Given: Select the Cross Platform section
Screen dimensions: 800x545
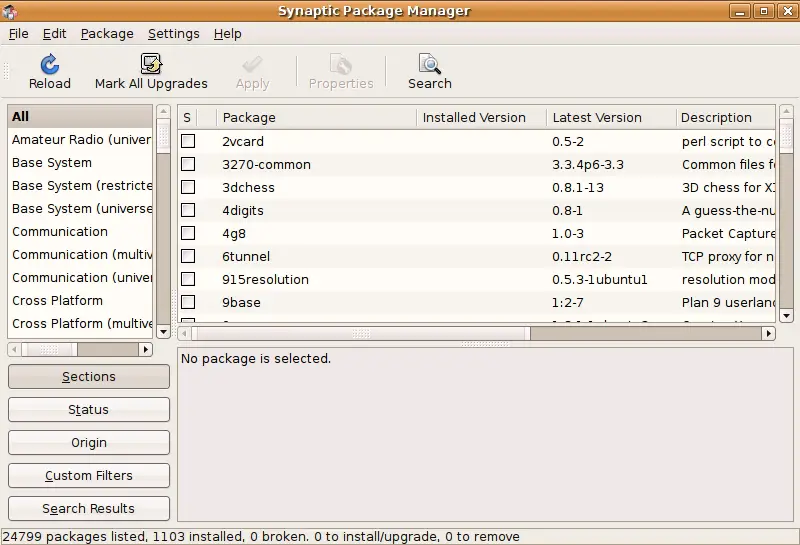Looking at the screenshot, I should (x=80, y=300).
